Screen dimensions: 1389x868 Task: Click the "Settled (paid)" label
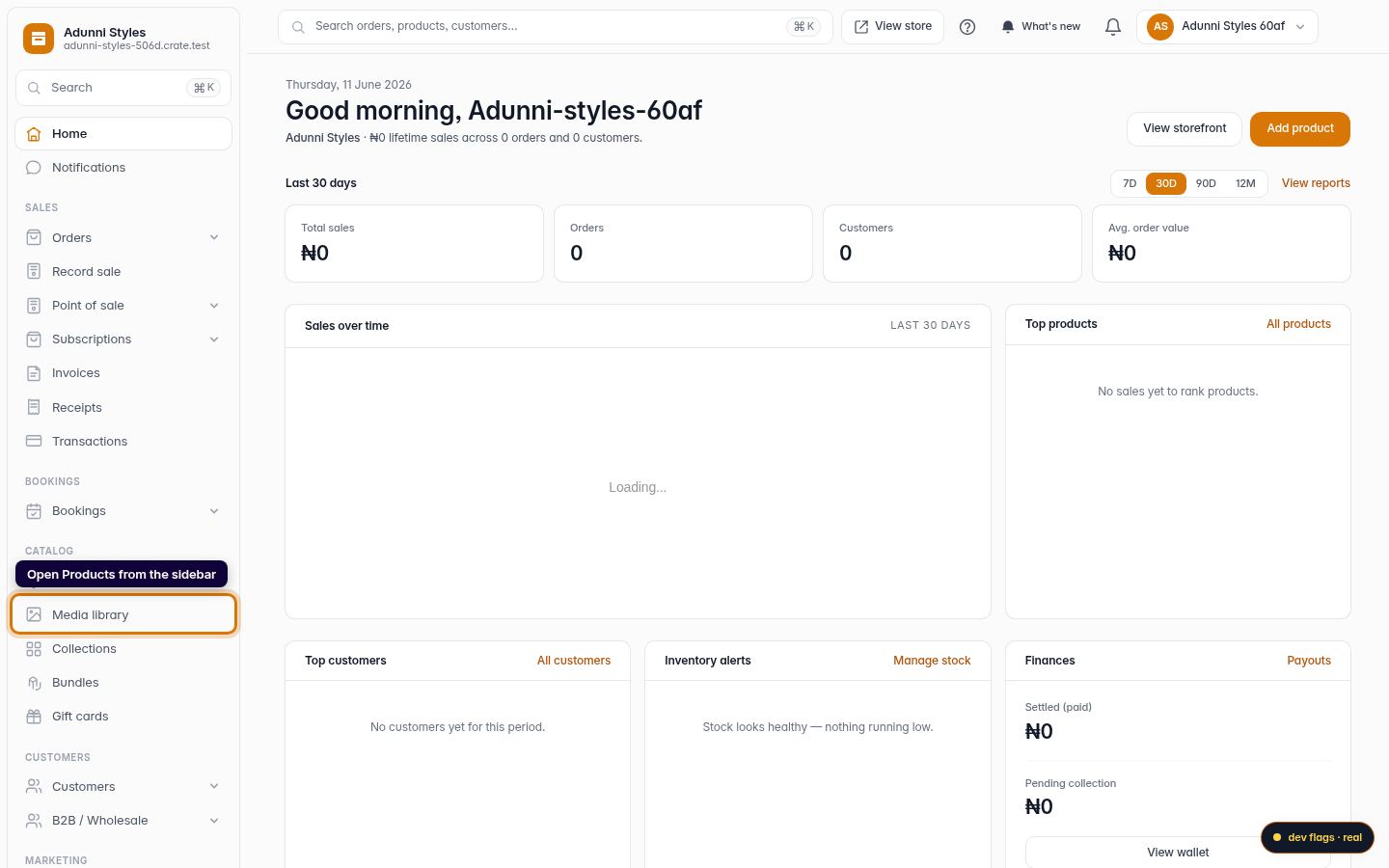click(1058, 707)
